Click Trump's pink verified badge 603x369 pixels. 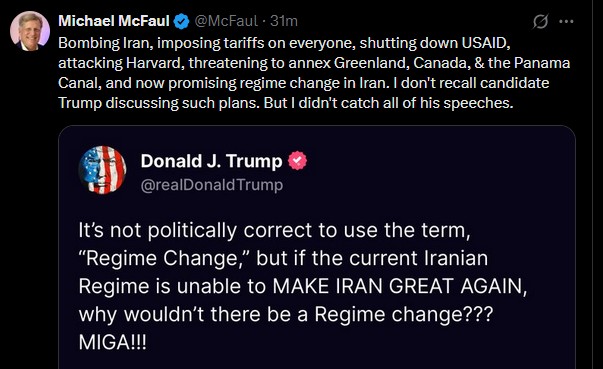pyautogui.click(x=298, y=161)
